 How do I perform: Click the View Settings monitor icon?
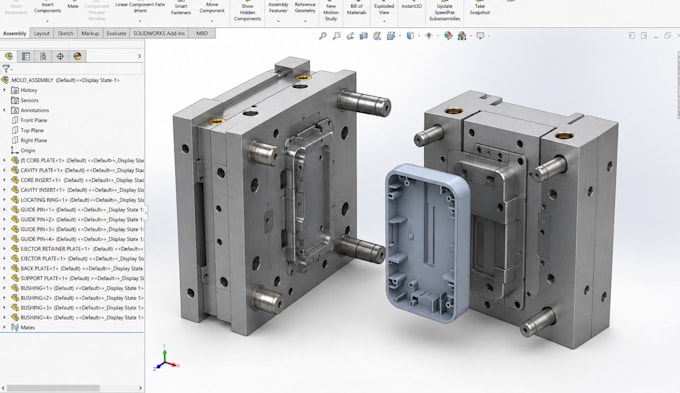480,36
